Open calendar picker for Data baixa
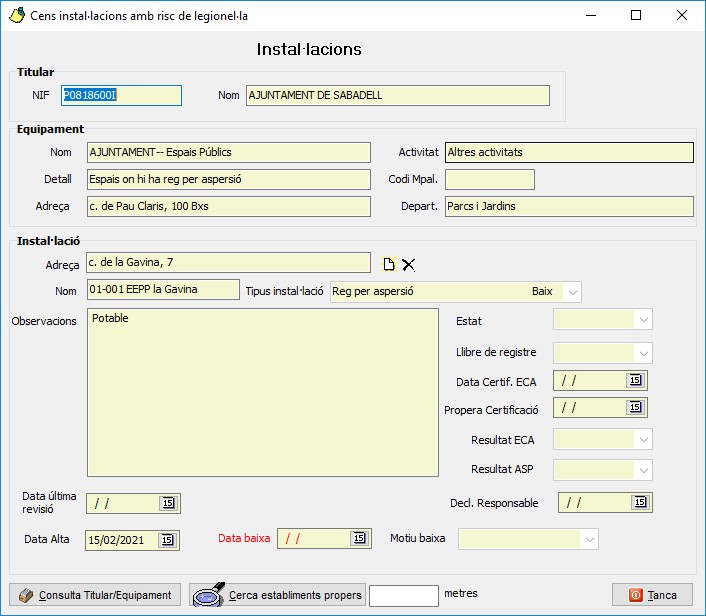 [x=358, y=538]
